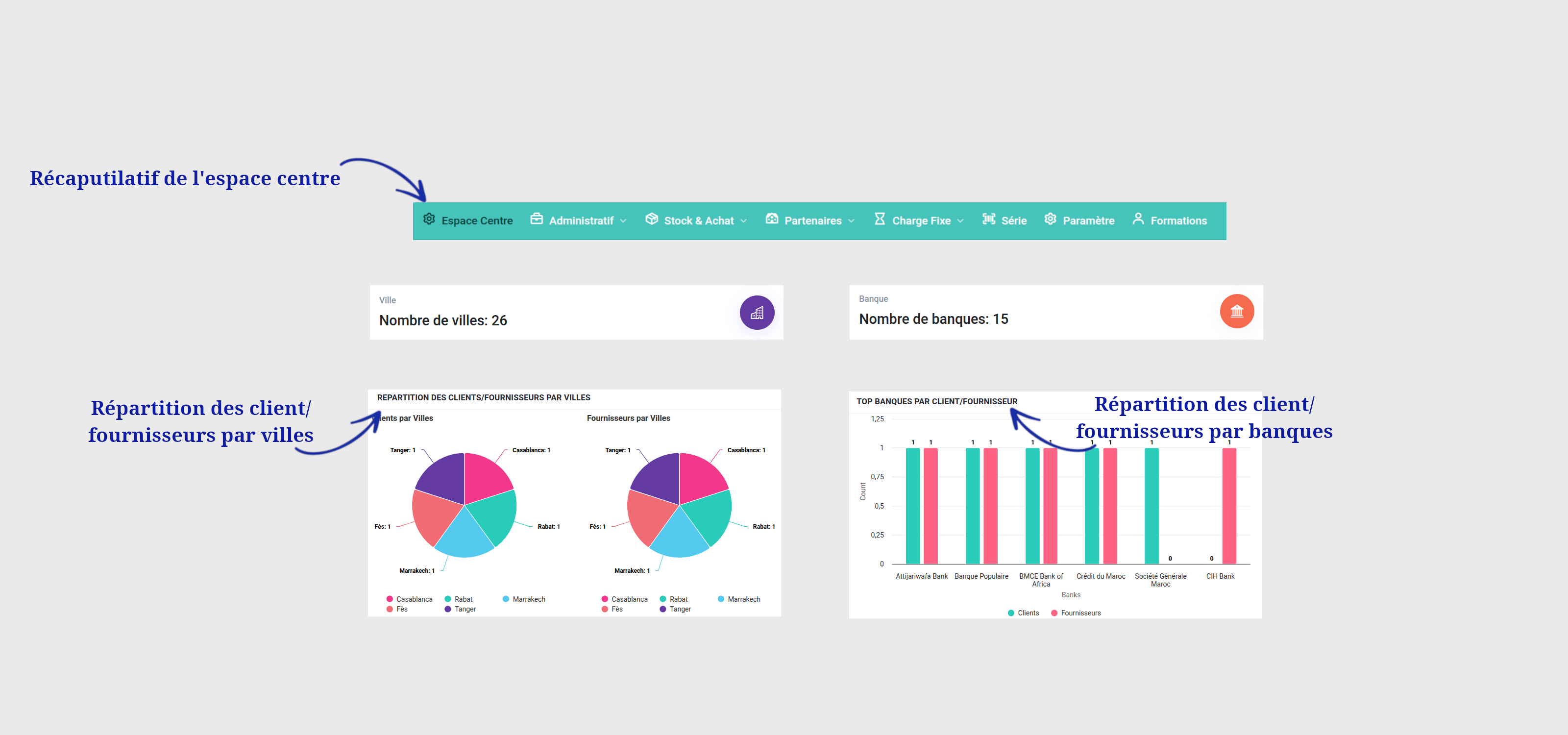Click 'TOP BANQUES PAR CLIENT/FOURNISSEUR' title

coord(937,402)
